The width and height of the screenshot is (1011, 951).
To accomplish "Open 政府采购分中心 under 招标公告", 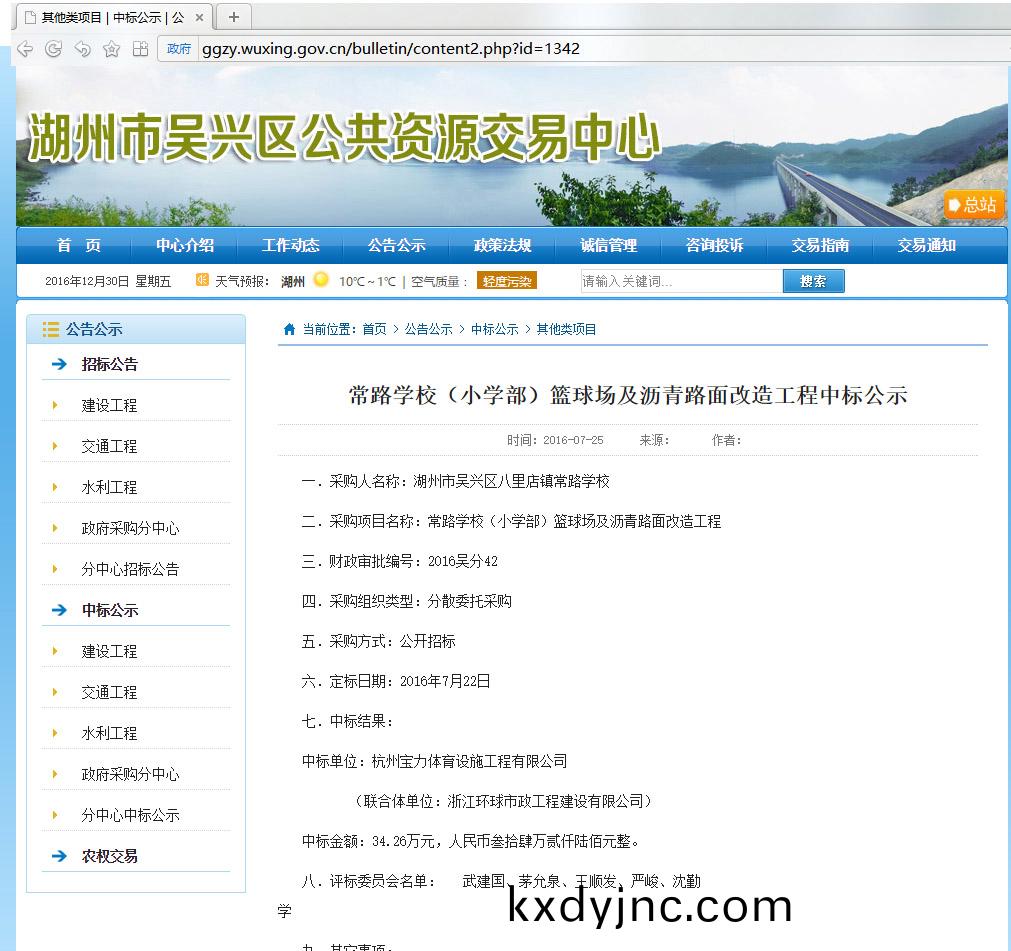I will (x=130, y=528).
